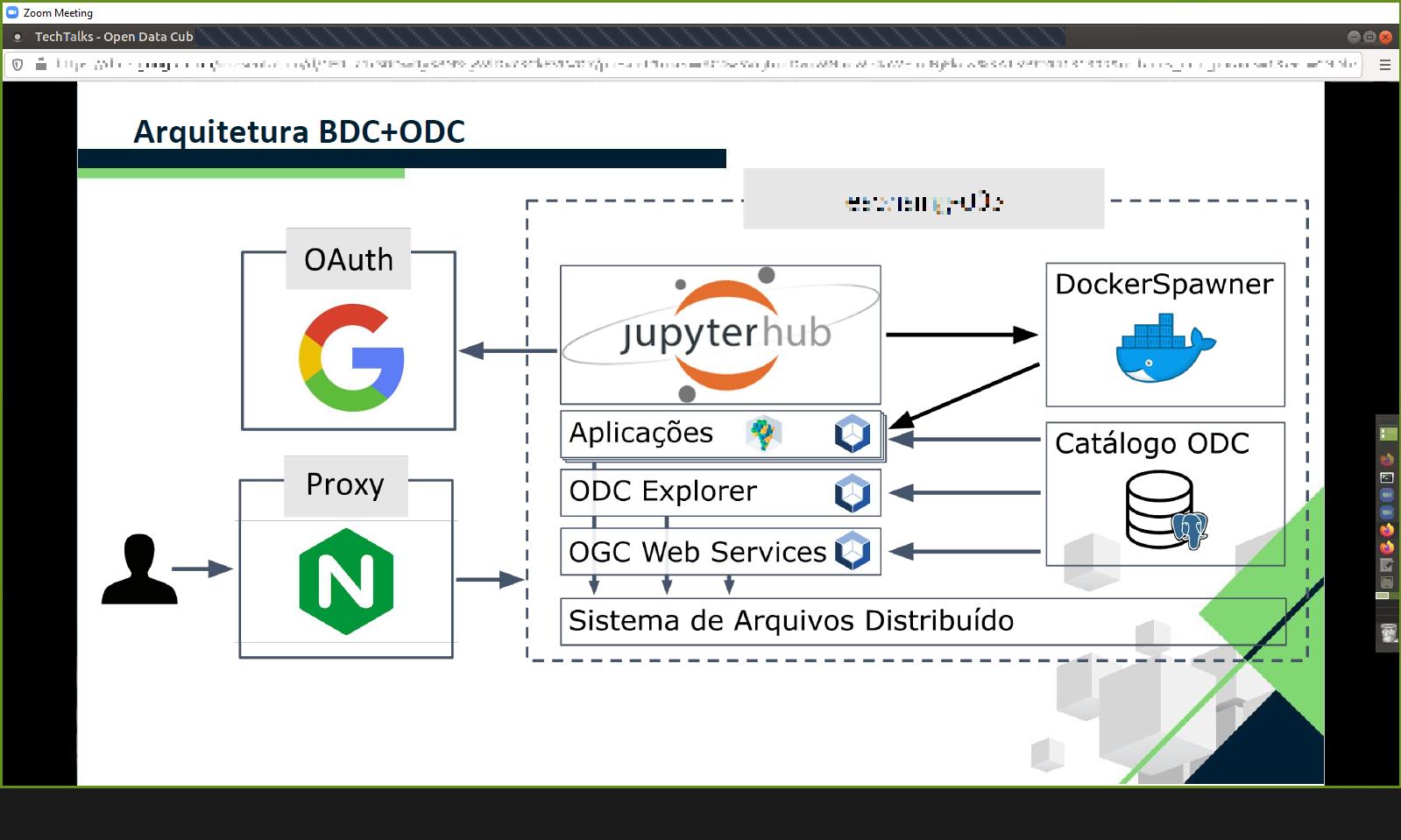Click the 'Zoom Meeting' window title text

coord(58,13)
